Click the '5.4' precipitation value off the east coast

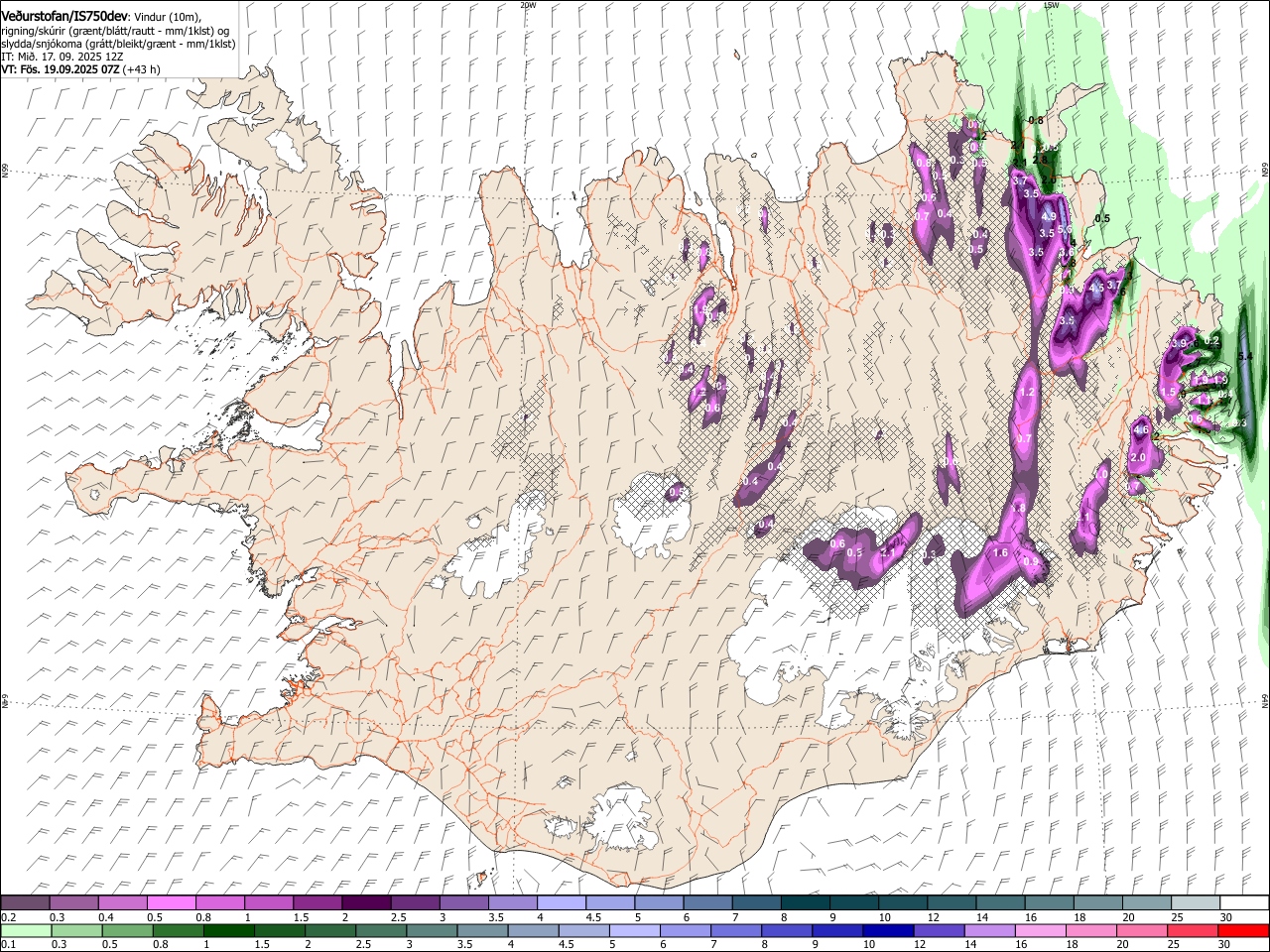[x=1246, y=356]
